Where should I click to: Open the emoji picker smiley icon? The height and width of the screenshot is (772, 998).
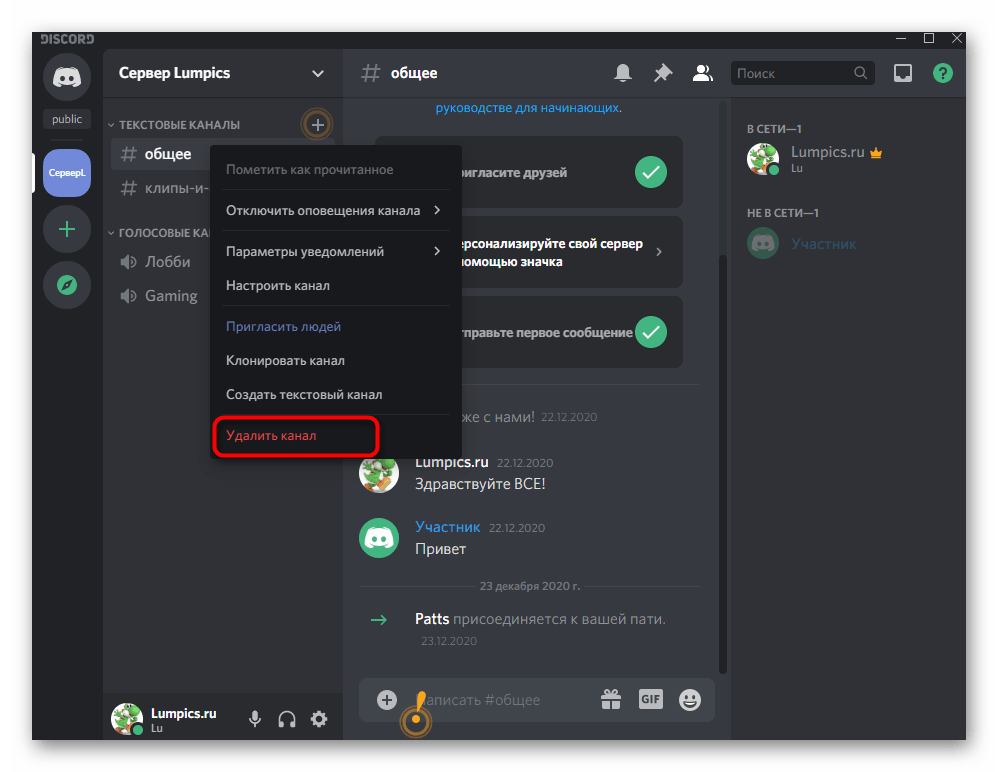(x=690, y=699)
